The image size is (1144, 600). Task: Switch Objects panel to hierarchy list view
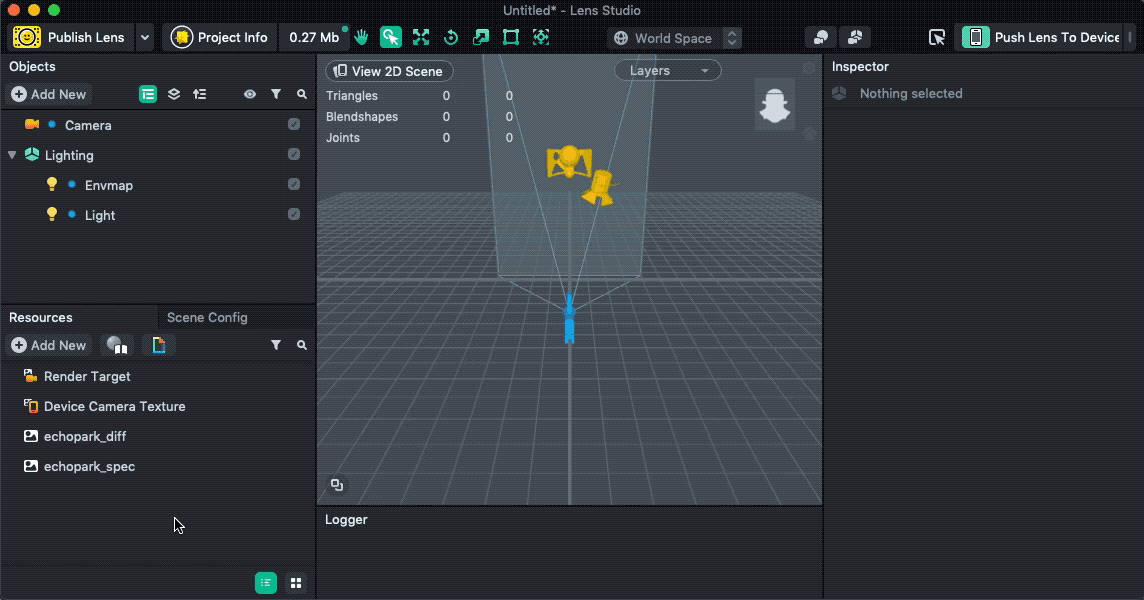(x=148, y=94)
